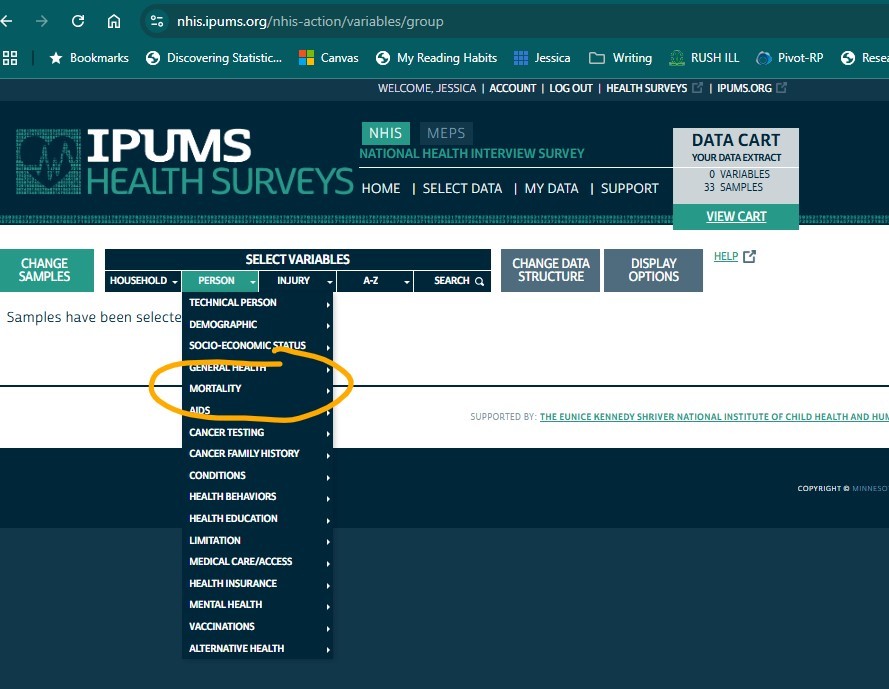Screen dimensions: 889x689
Task: Open the Eunice Kennedy Shriver institute link
Action: click(x=714, y=417)
